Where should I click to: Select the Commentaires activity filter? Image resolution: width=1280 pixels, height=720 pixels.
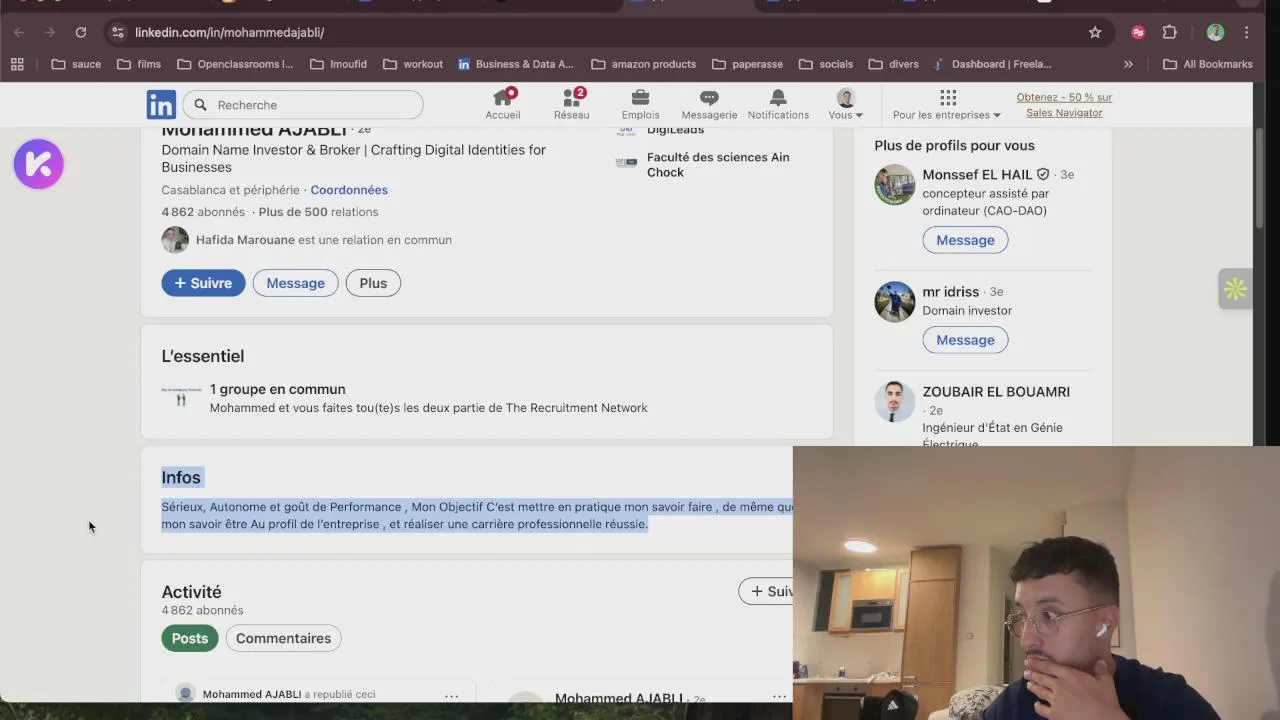283,638
